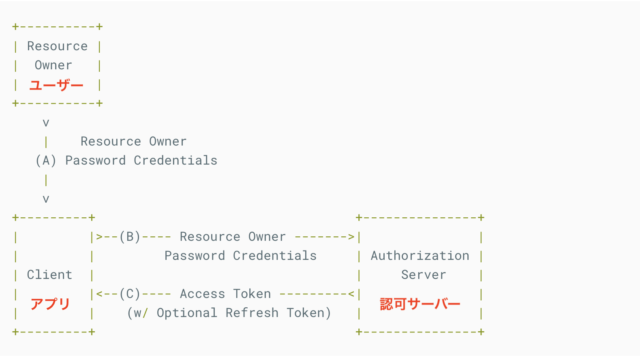Viewport: 640px width, 360px height.
Task: Select the red 認可サーバー label
Action: click(420, 304)
